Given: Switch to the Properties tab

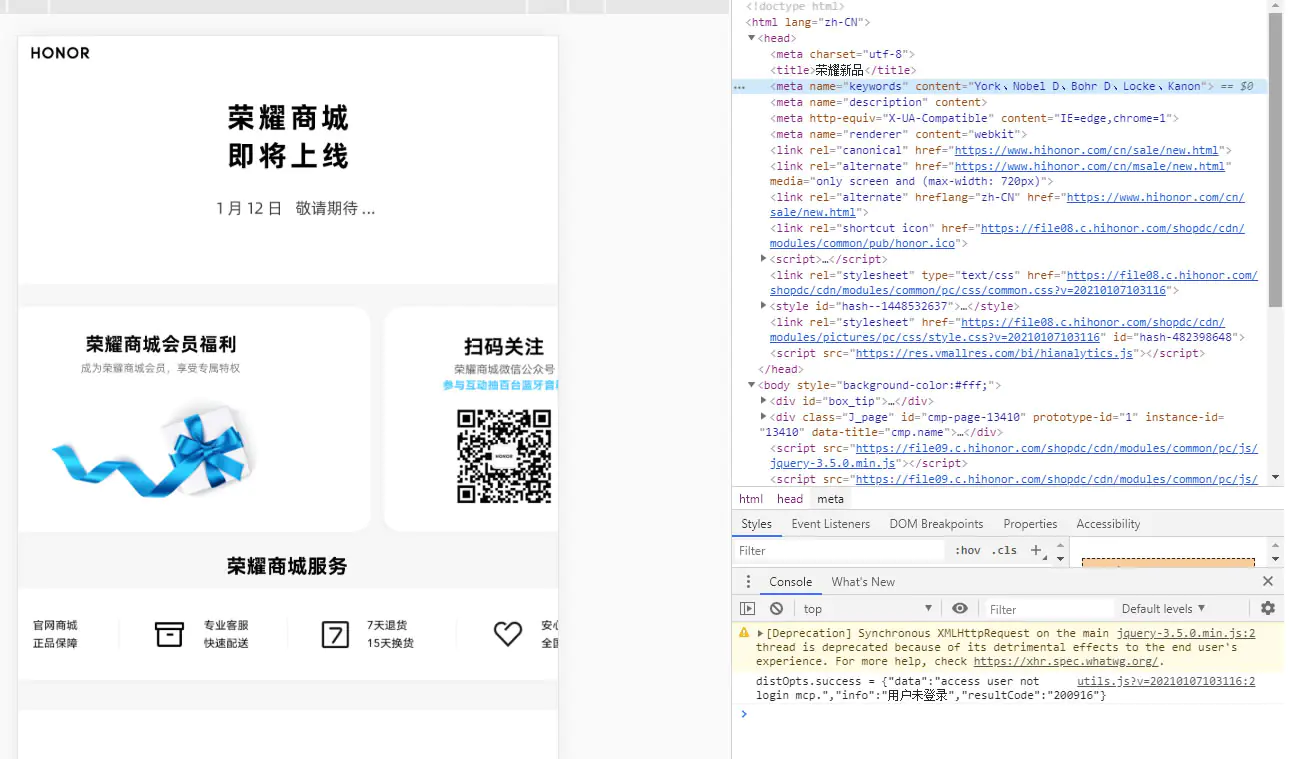Looking at the screenshot, I should [x=1030, y=524].
